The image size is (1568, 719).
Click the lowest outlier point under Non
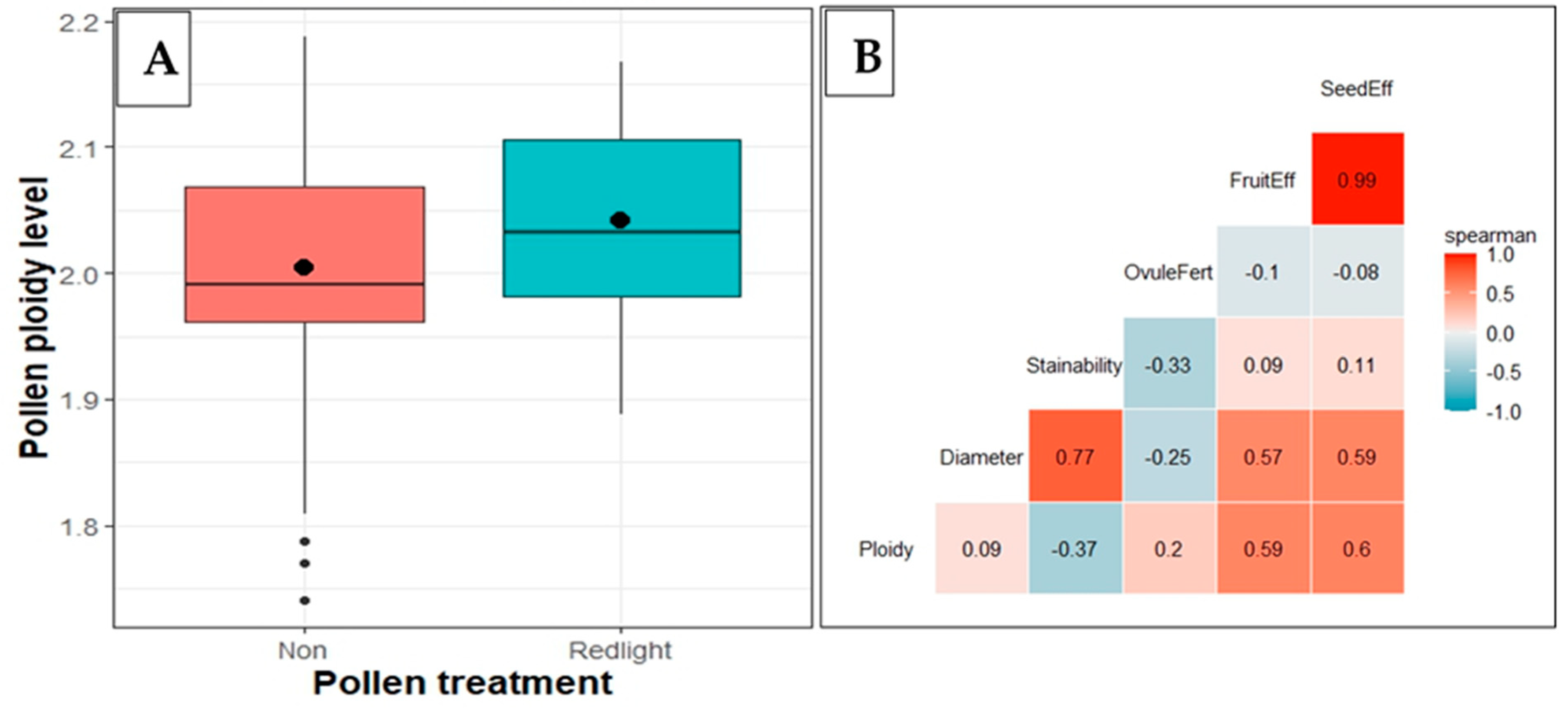pos(305,601)
